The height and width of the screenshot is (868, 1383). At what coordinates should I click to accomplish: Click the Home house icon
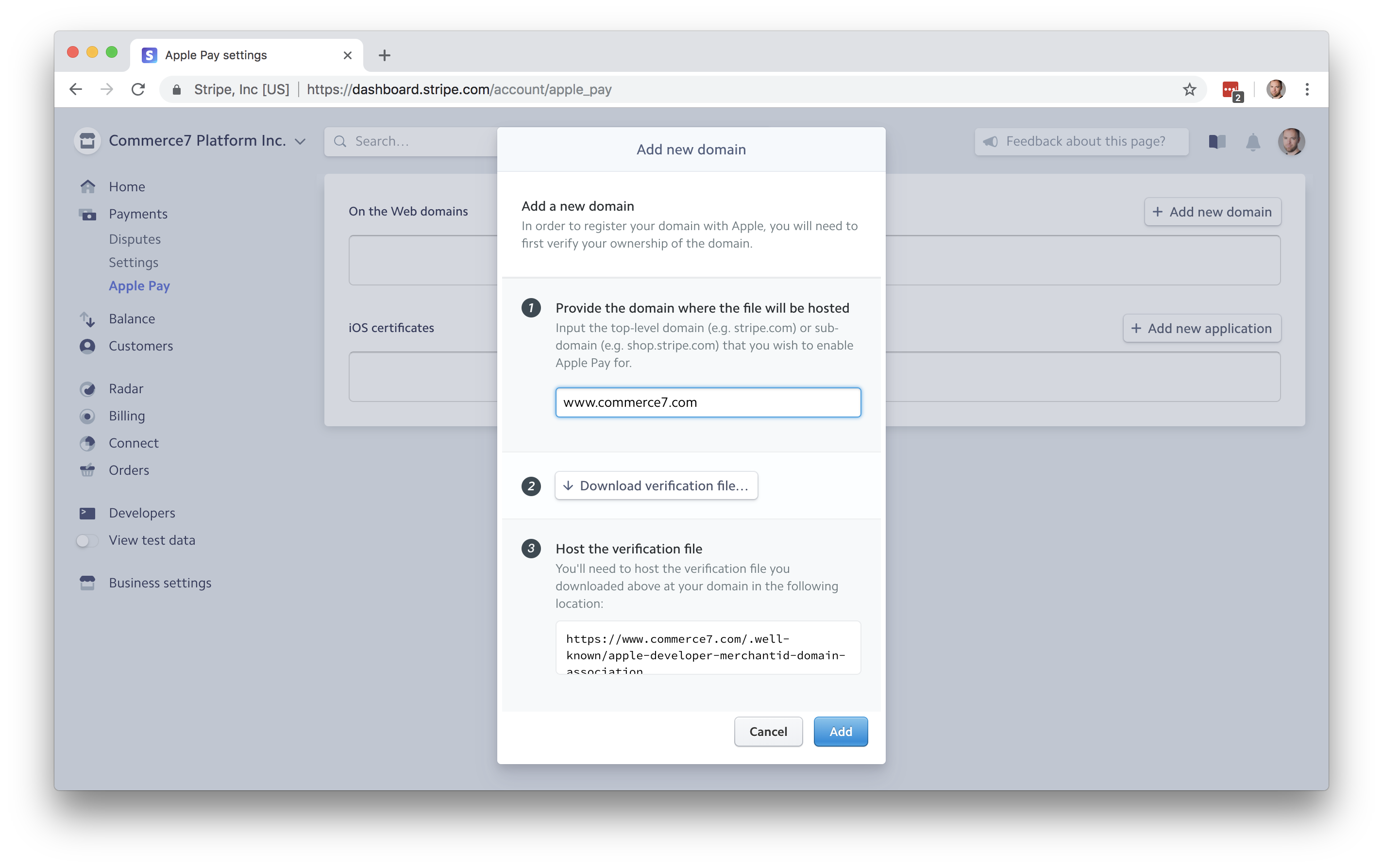[x=87, y=186]
